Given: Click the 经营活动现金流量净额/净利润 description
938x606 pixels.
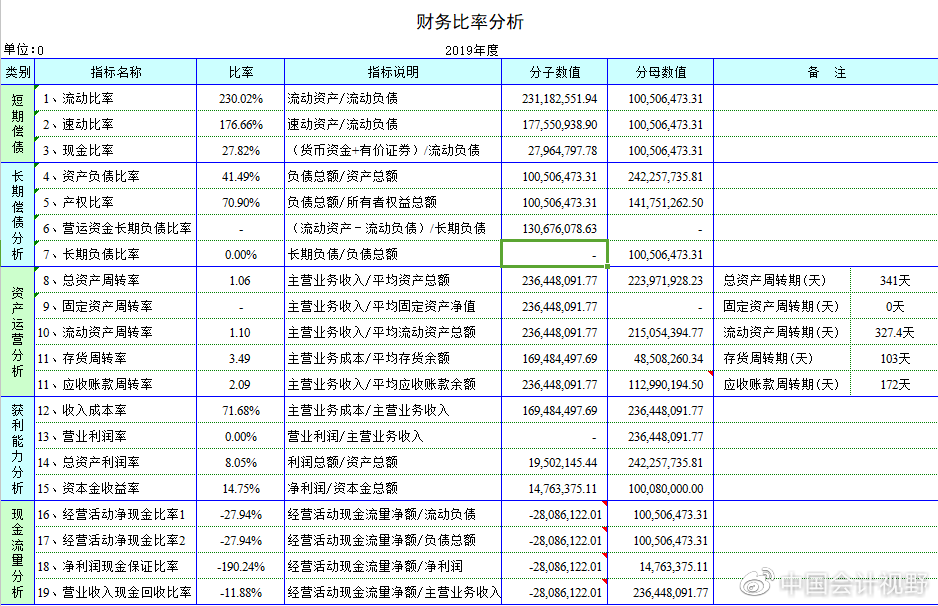Looking at the screenshot, I should [x=374, y=567].
